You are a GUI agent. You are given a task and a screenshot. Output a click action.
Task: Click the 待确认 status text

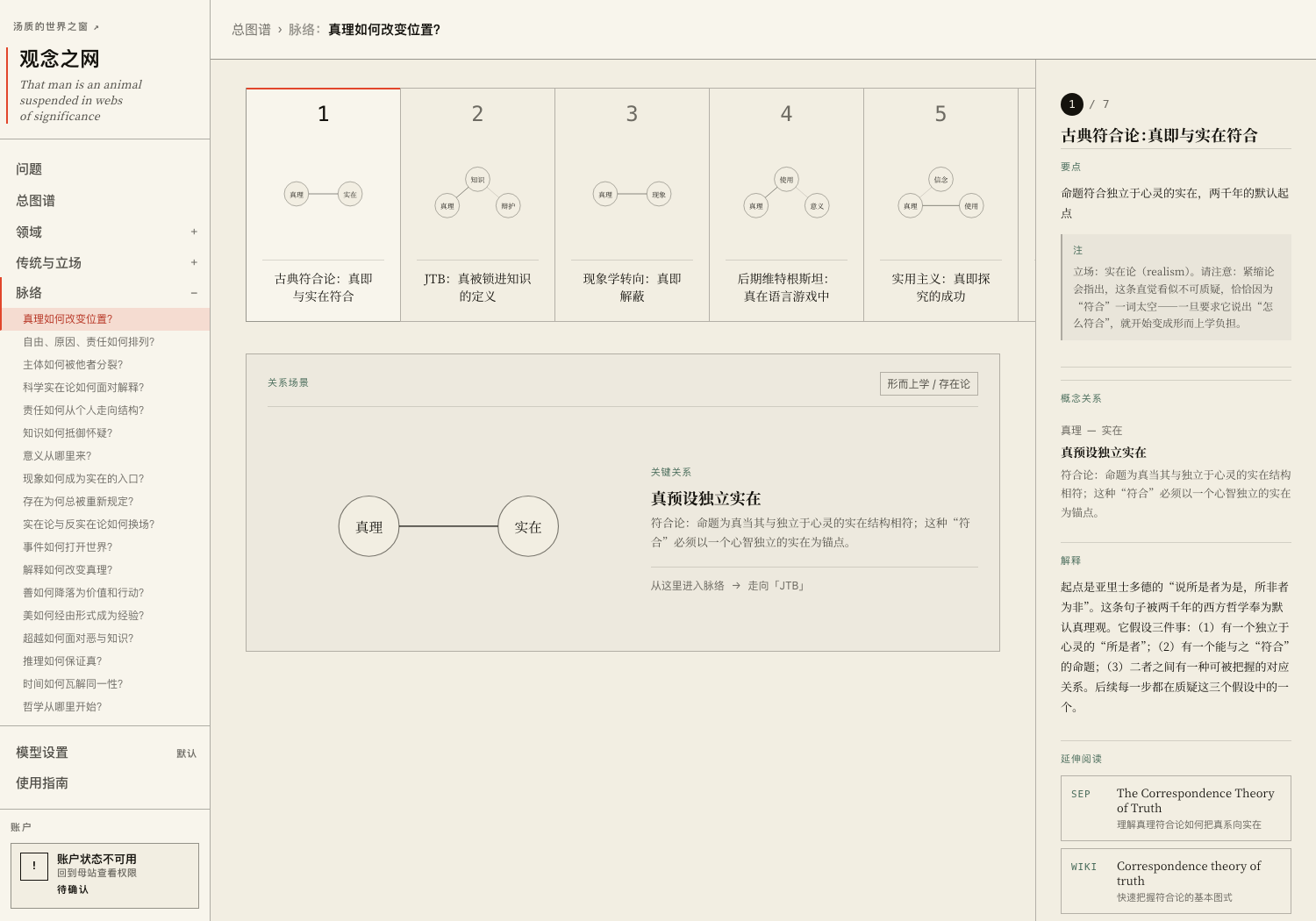pyautogui.click(x=73, y=889)
